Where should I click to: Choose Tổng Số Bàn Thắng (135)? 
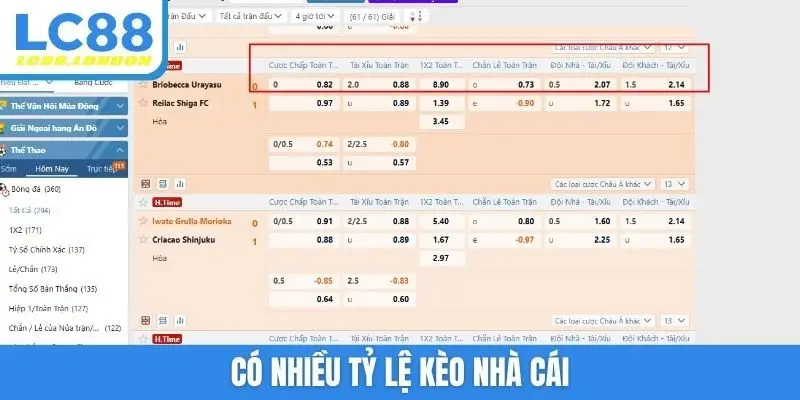(x=53, y=289)
